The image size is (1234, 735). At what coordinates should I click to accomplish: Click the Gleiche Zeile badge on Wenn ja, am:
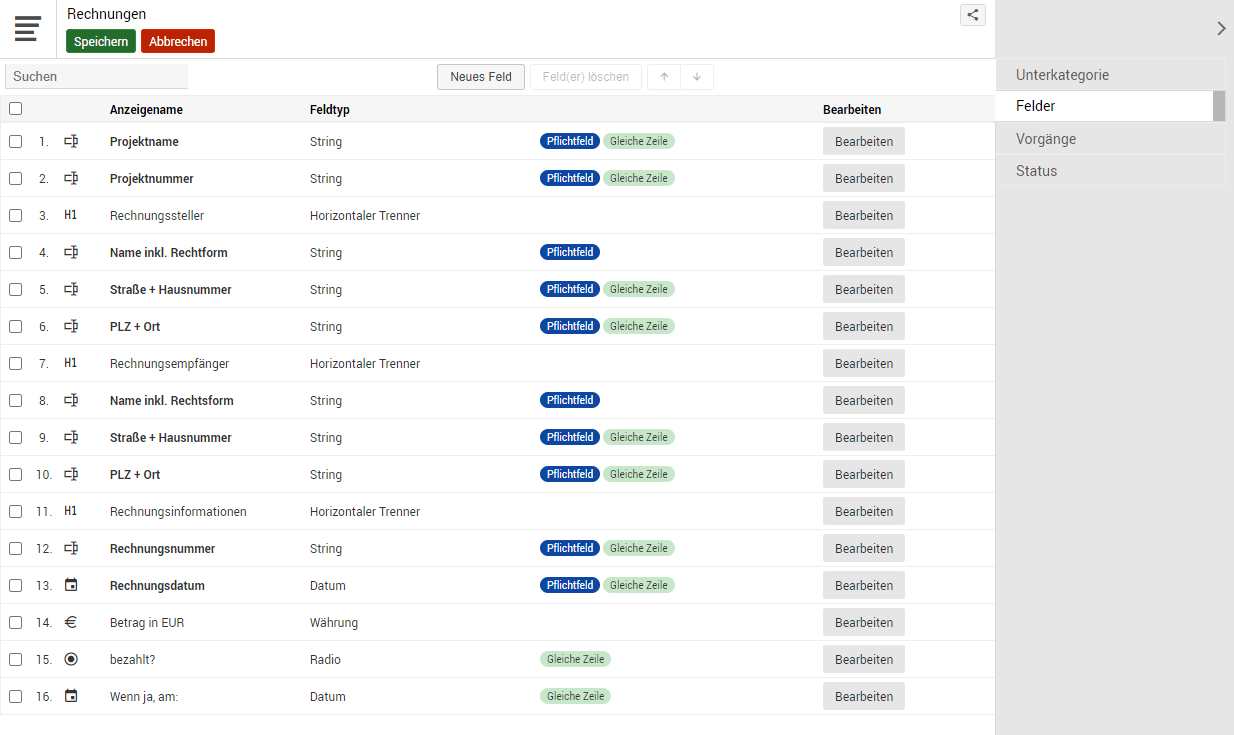(x=575, y=696)
